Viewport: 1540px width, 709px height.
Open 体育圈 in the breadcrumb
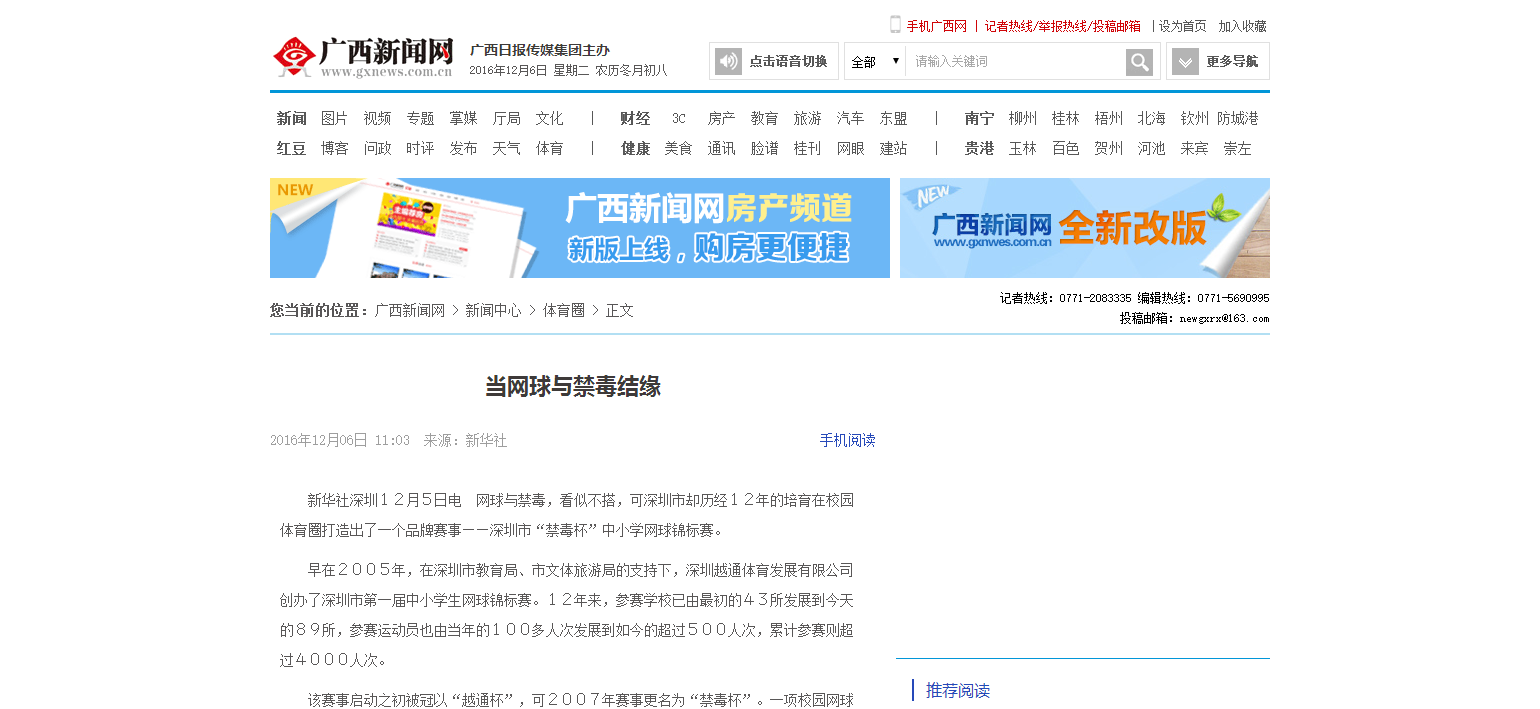[564, 311]
